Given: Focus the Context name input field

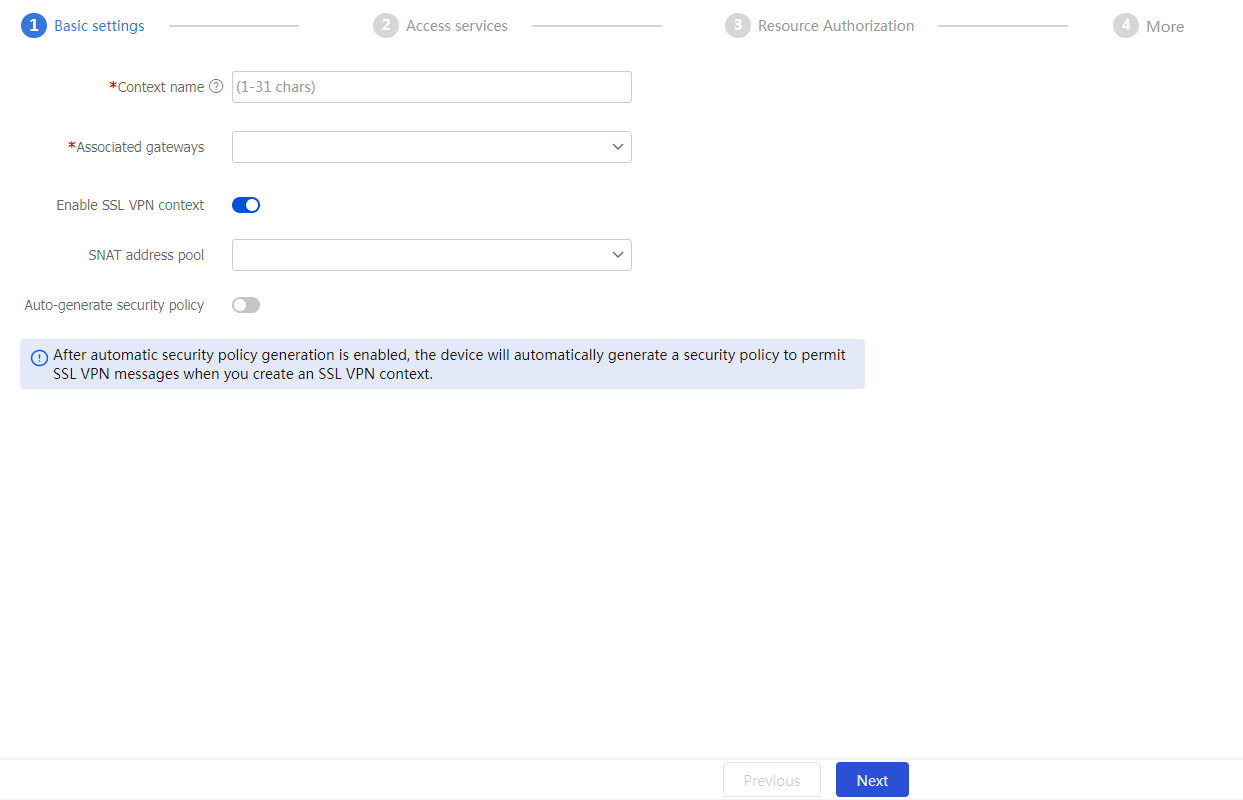Looking at the screenshot, I should 432,87.
